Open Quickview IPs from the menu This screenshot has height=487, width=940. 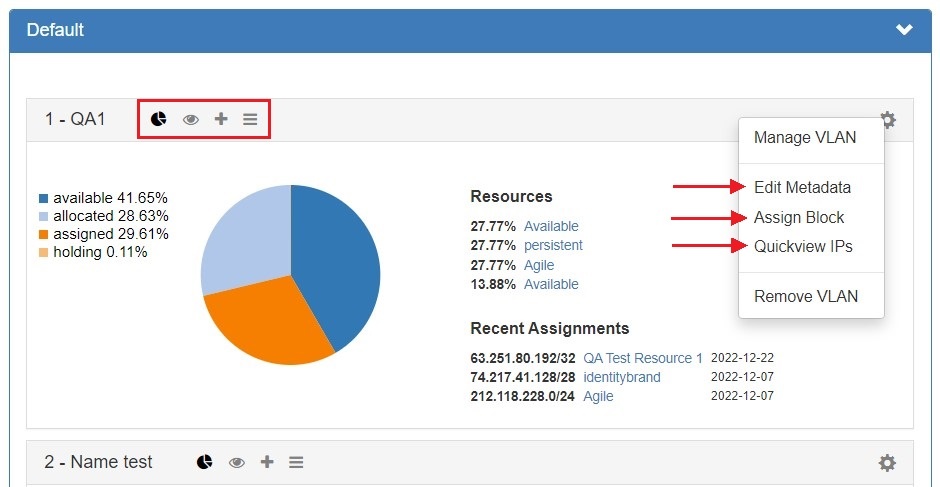pos(803,246)
